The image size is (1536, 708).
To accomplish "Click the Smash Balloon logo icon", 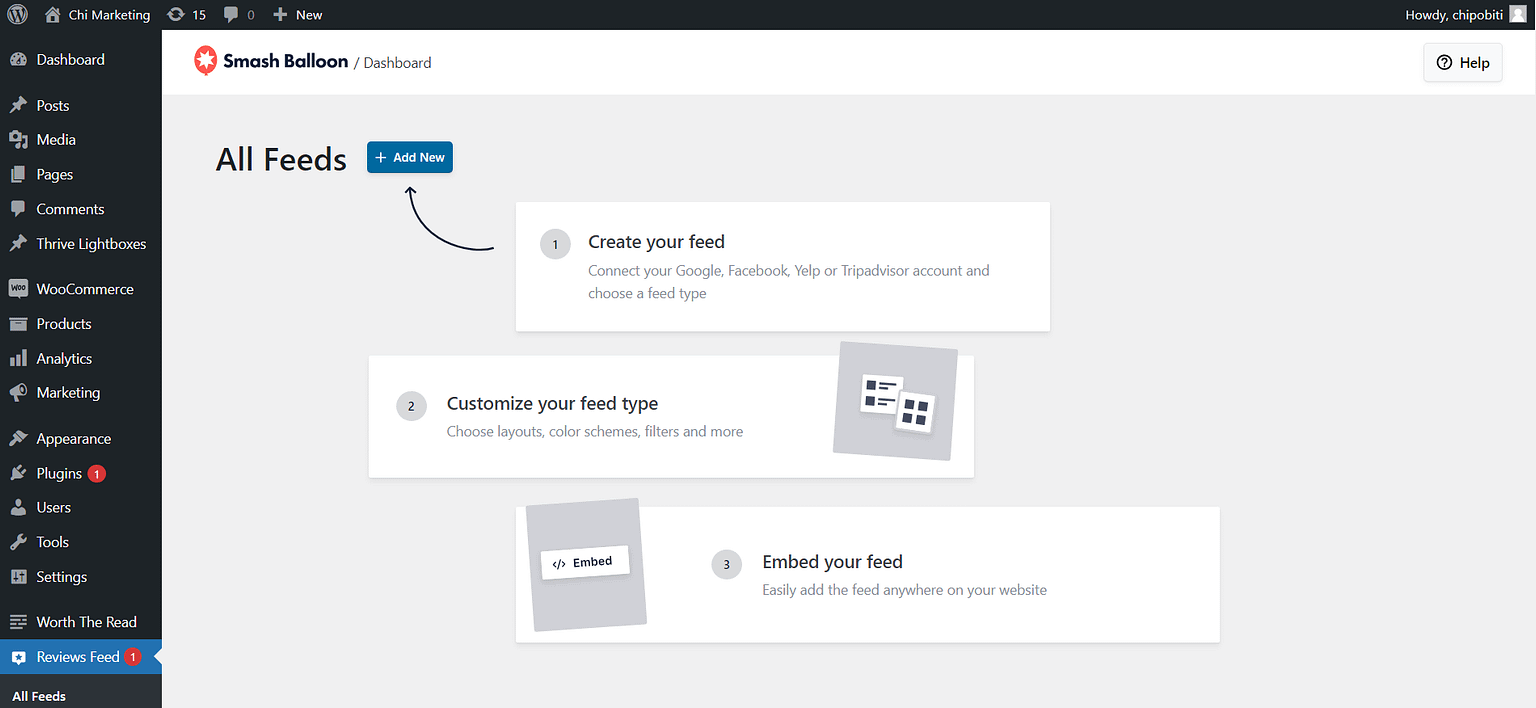I will (x=205, y=61).
